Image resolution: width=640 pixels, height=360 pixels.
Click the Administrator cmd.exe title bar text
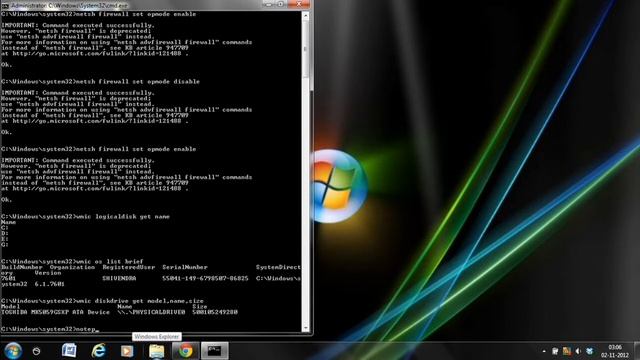69,6
